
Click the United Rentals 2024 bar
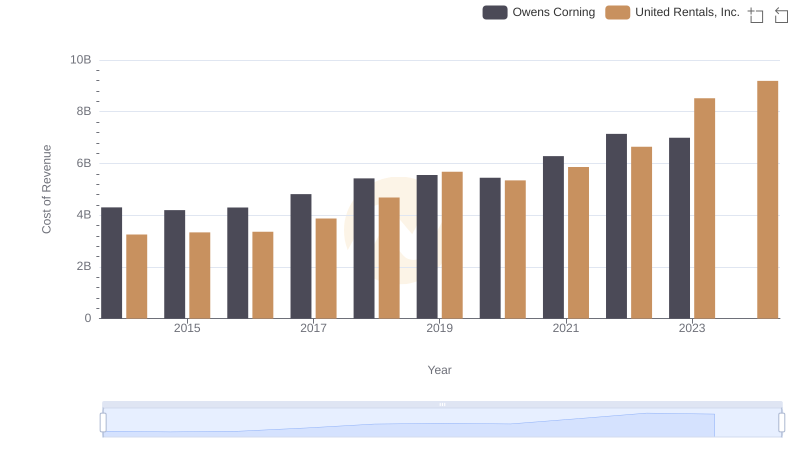(767, 199)
